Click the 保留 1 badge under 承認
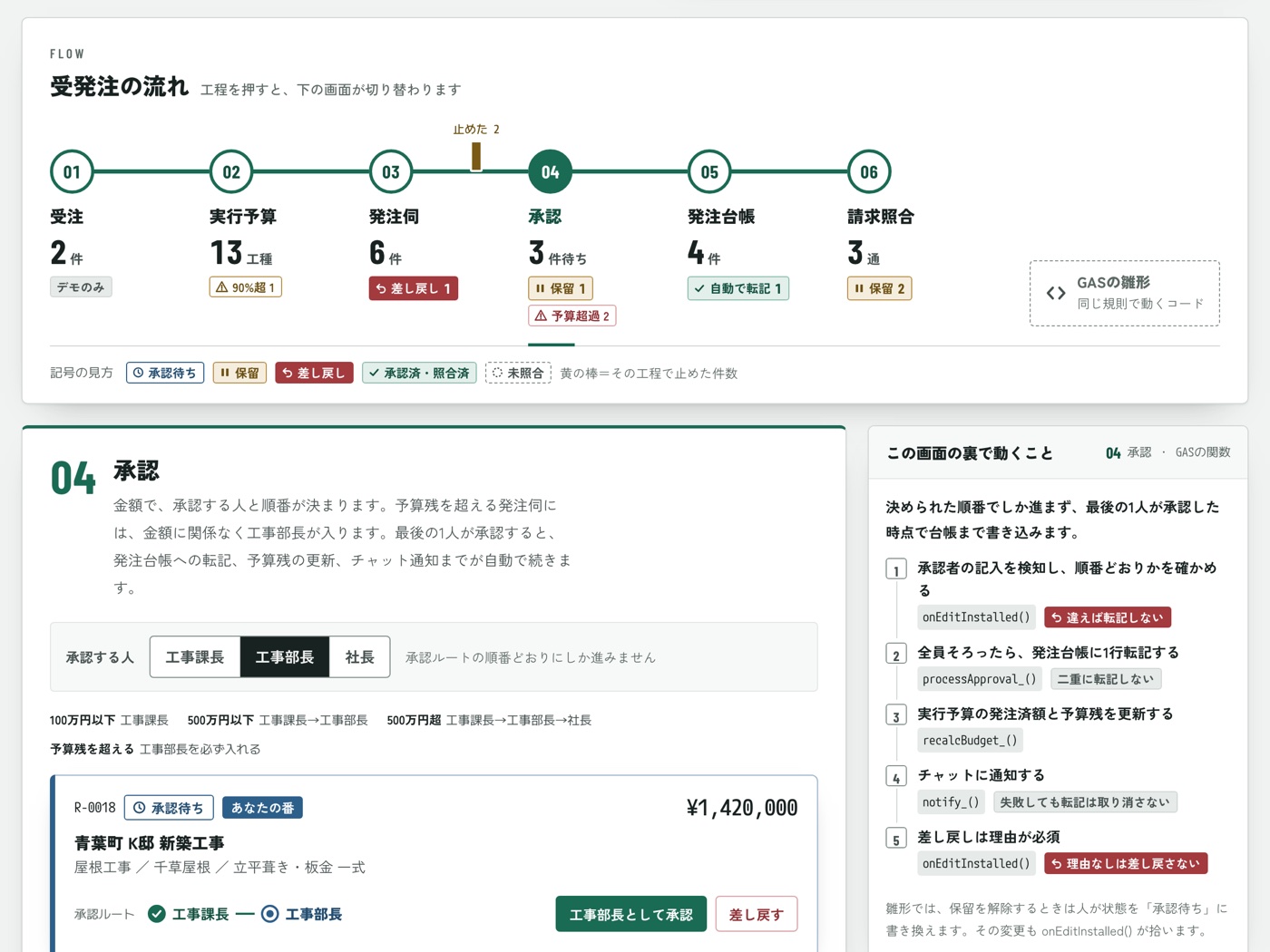This screenshot has width=1270, height=952. pyautogui.click(x=561, y=288)
